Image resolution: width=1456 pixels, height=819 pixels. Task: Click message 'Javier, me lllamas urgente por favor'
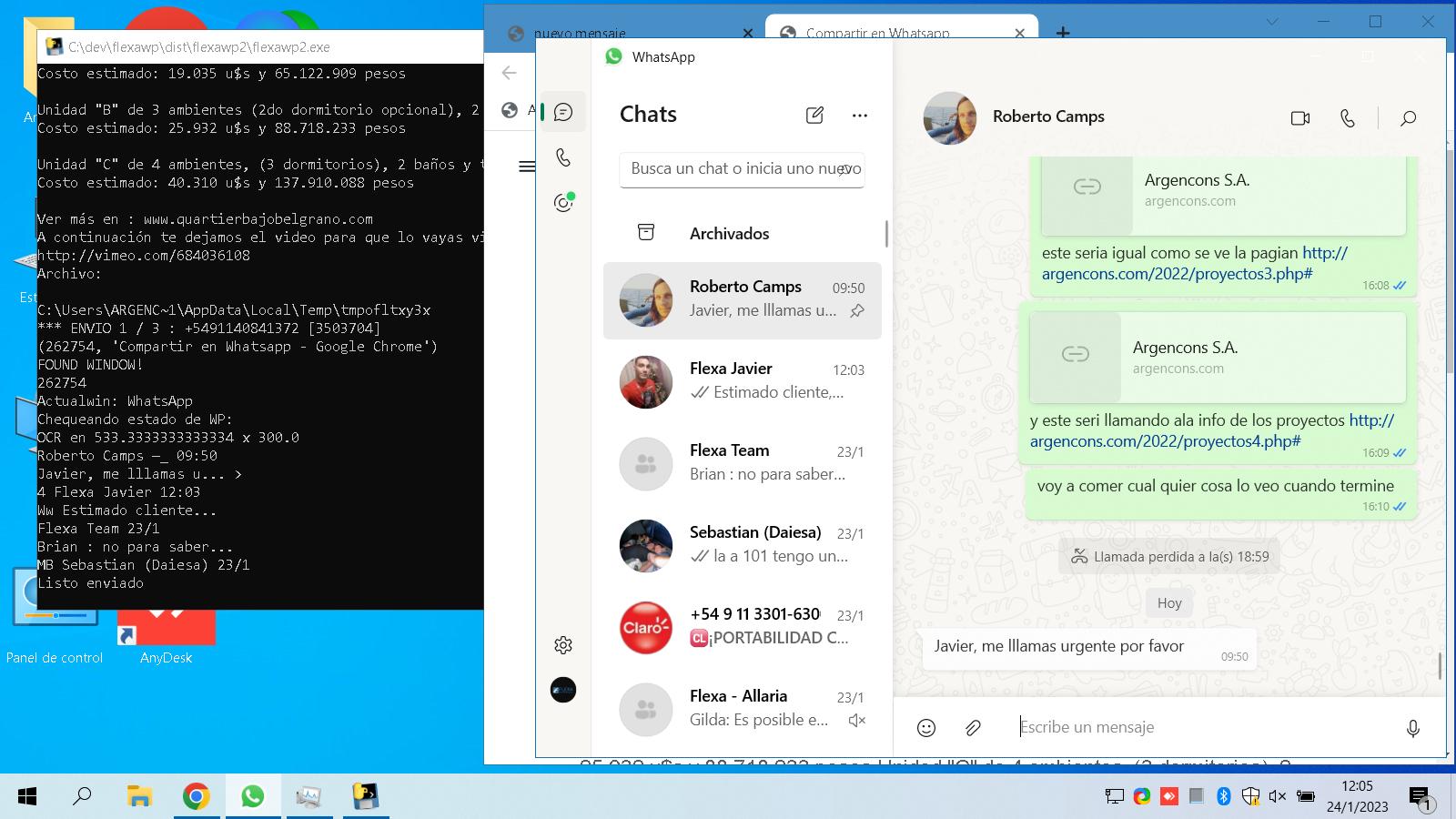point(1089,649)
